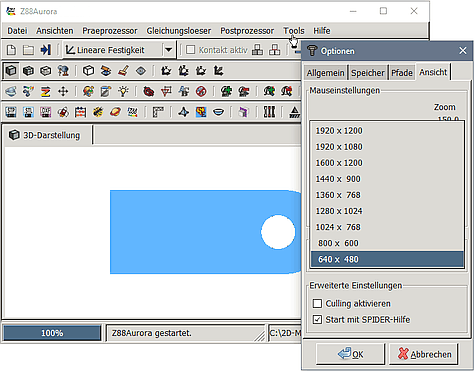Select the highlighted 640 x 480 entry
Image resolution: width=474 pixels, height=371 pixels.
tap(387, 259)
